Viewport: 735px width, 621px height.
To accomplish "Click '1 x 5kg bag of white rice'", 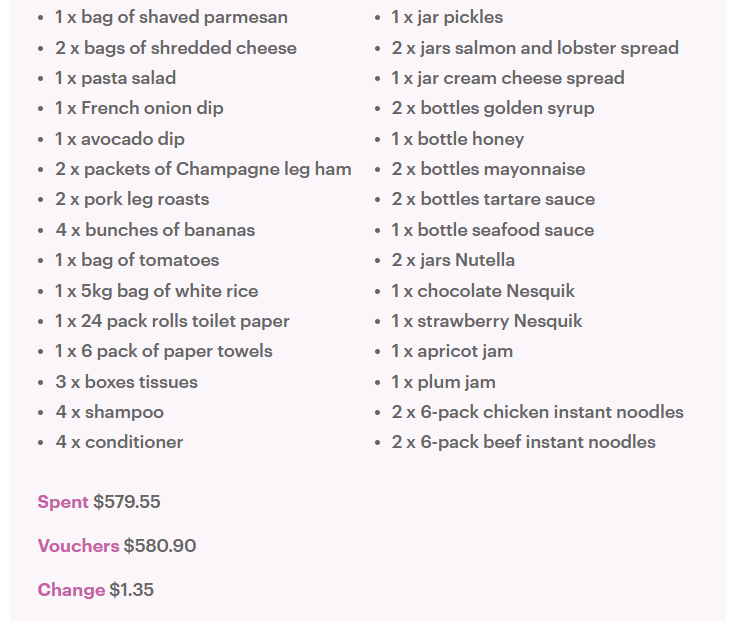I will click(x=156, y=291).
